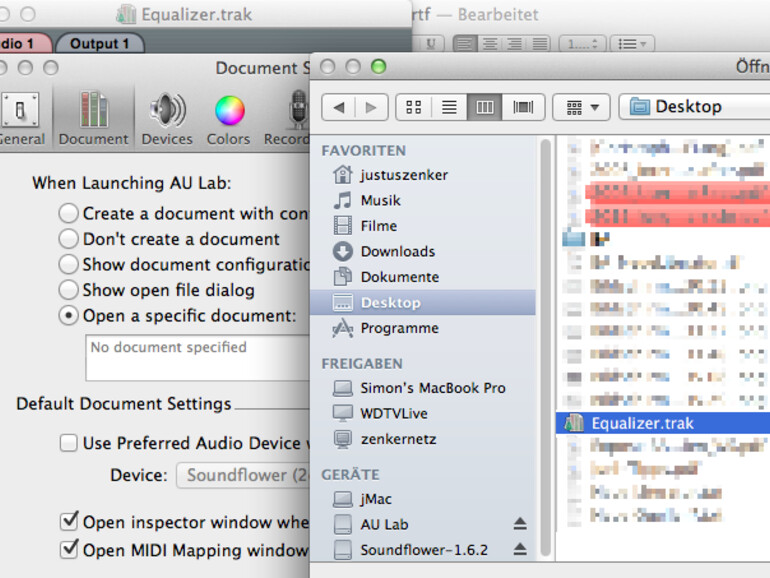Open the Soundflower device dropdown
The image size is (770, 578).
243,475
